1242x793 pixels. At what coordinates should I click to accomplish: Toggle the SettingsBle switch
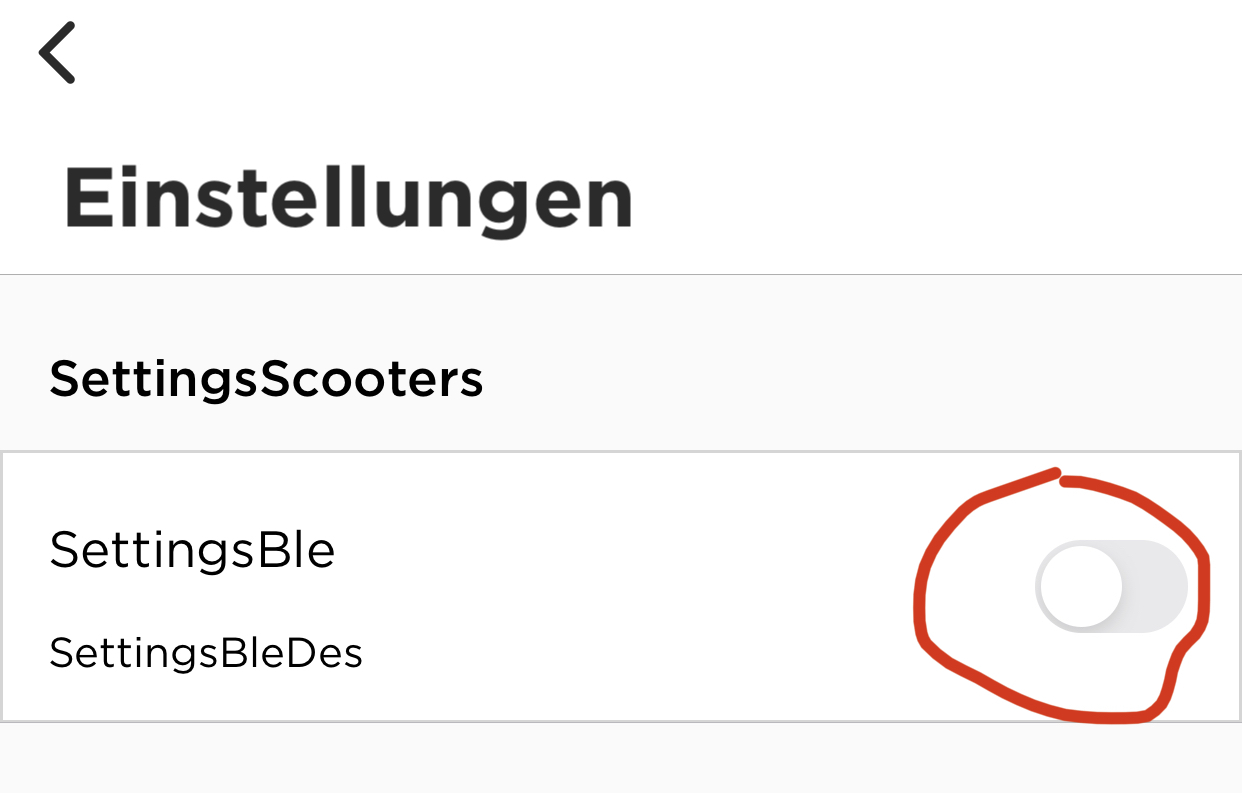click(x=1111, y=586)
